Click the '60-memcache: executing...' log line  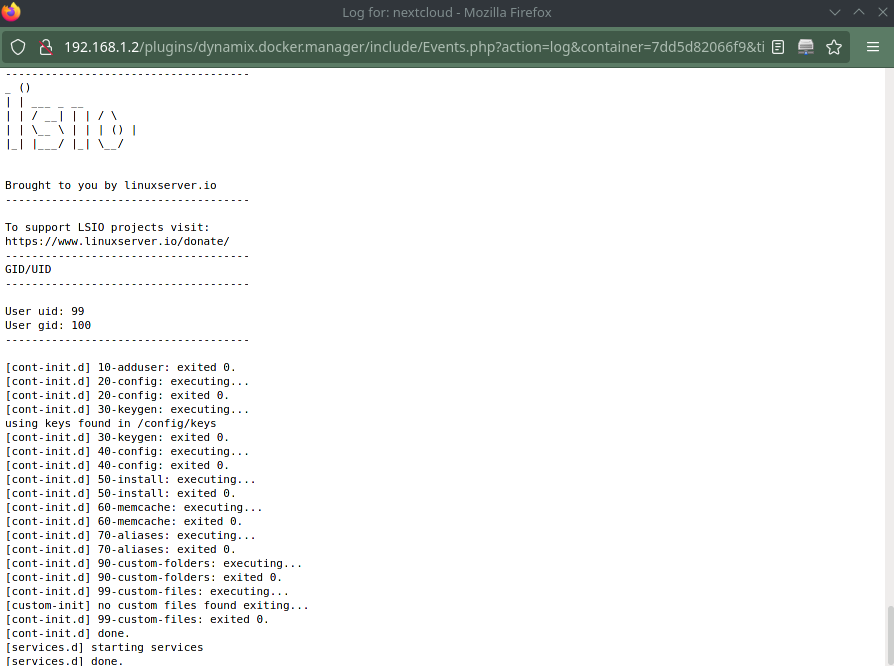pyautogui.click(x=134, y=507)
